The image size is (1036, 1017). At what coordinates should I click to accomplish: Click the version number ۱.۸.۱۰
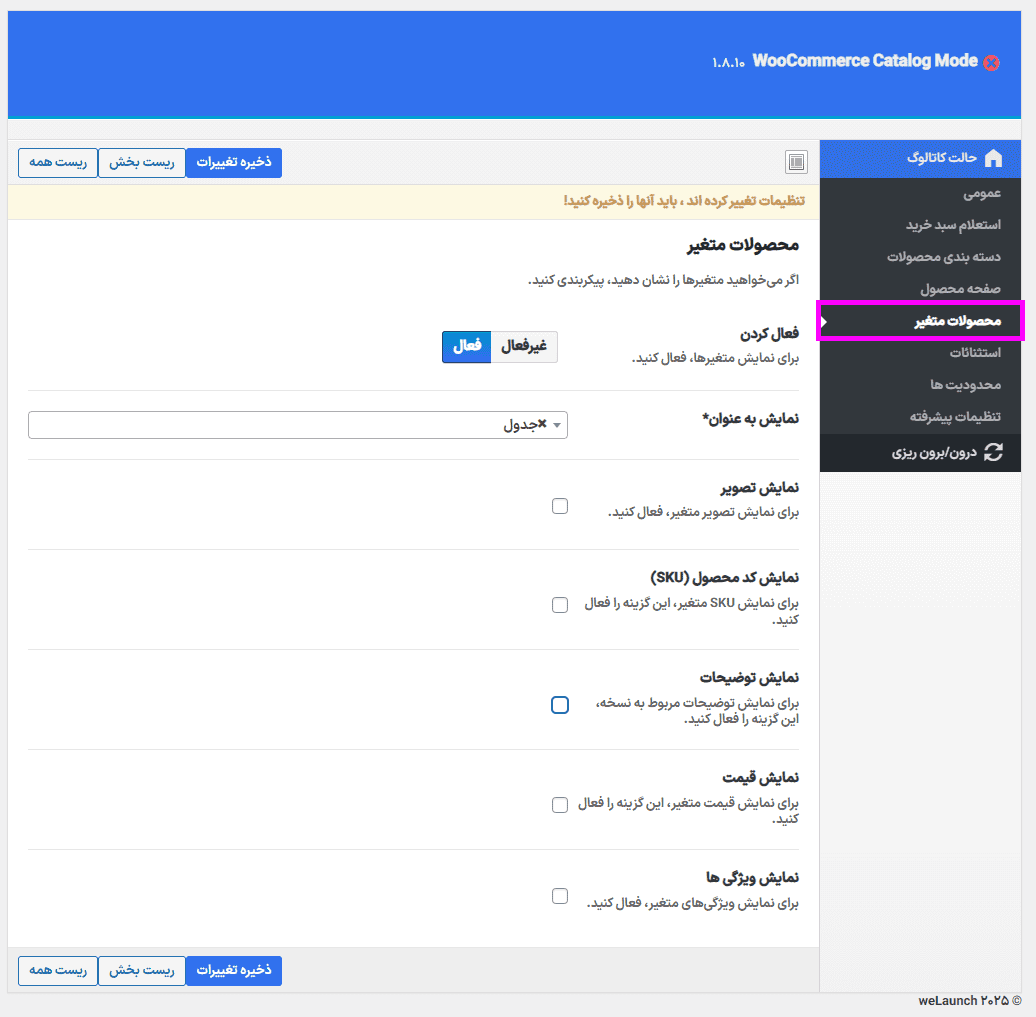[728, 63]
